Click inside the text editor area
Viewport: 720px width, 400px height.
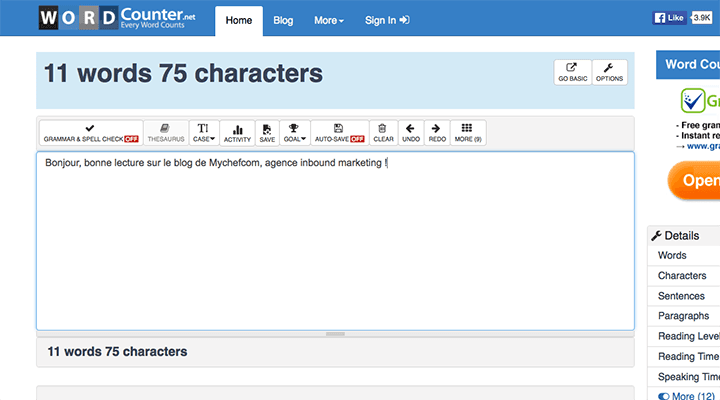pyautogui.click(x=335, y=241)
